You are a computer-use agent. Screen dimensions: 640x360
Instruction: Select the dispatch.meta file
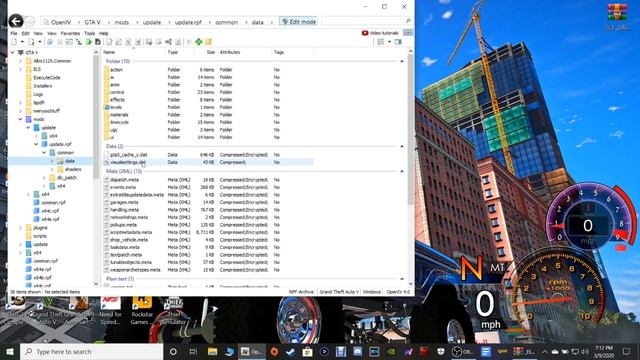point(208,180)
